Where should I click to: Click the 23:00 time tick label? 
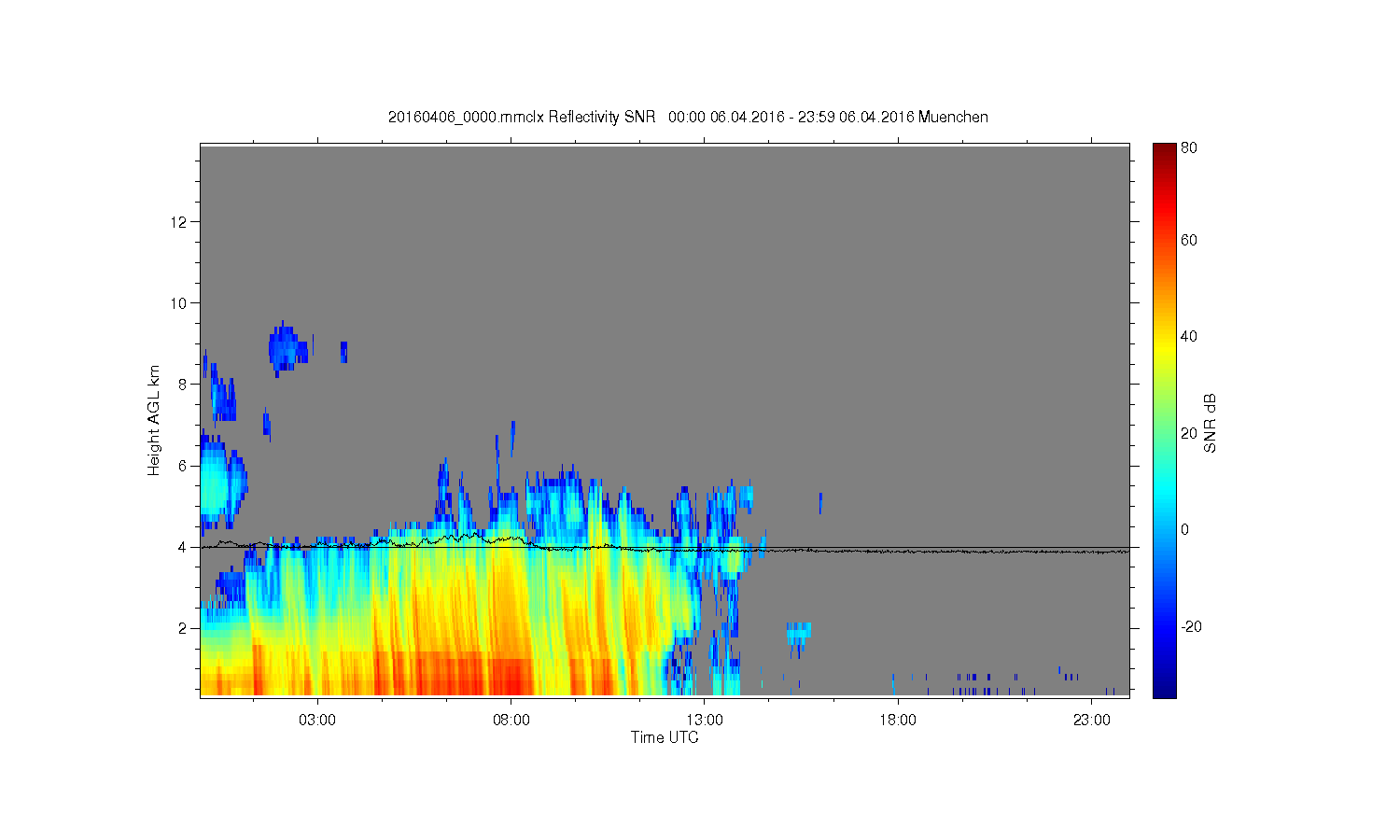click(x=1092, y=720)
